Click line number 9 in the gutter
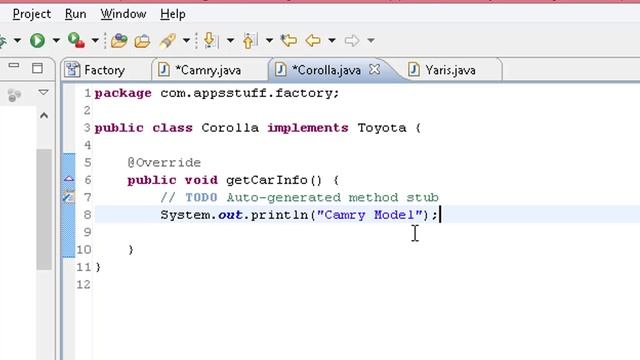This screenshot has height=360, width=640. pos(87,232)
